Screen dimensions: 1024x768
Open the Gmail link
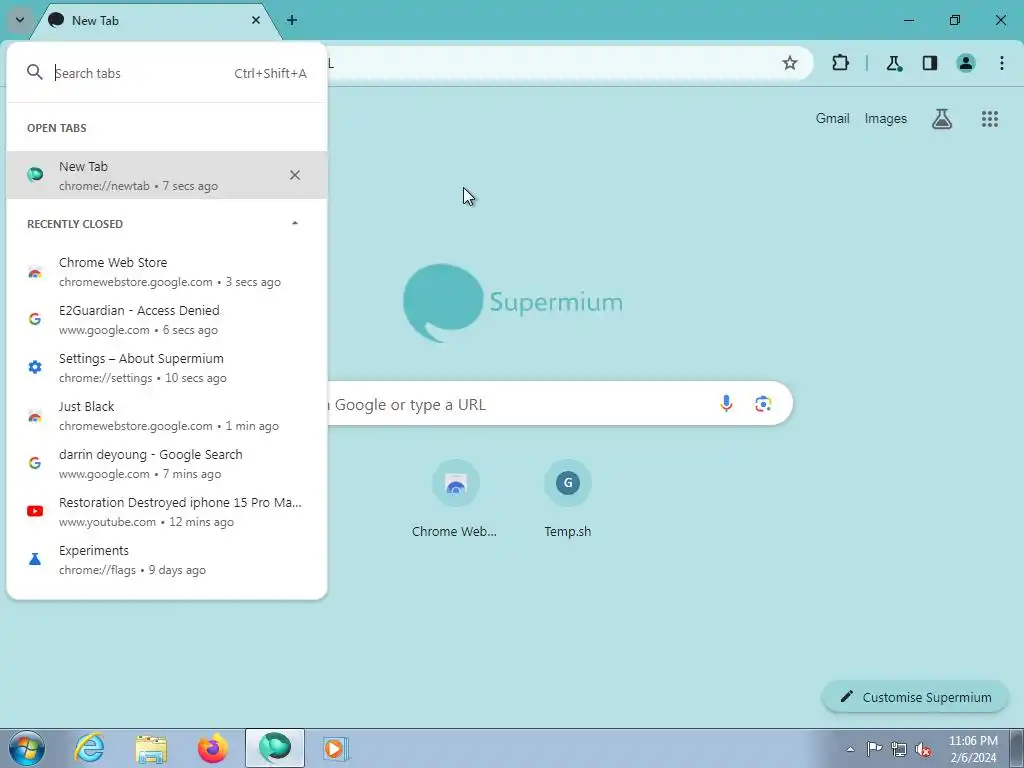point(832,118)
